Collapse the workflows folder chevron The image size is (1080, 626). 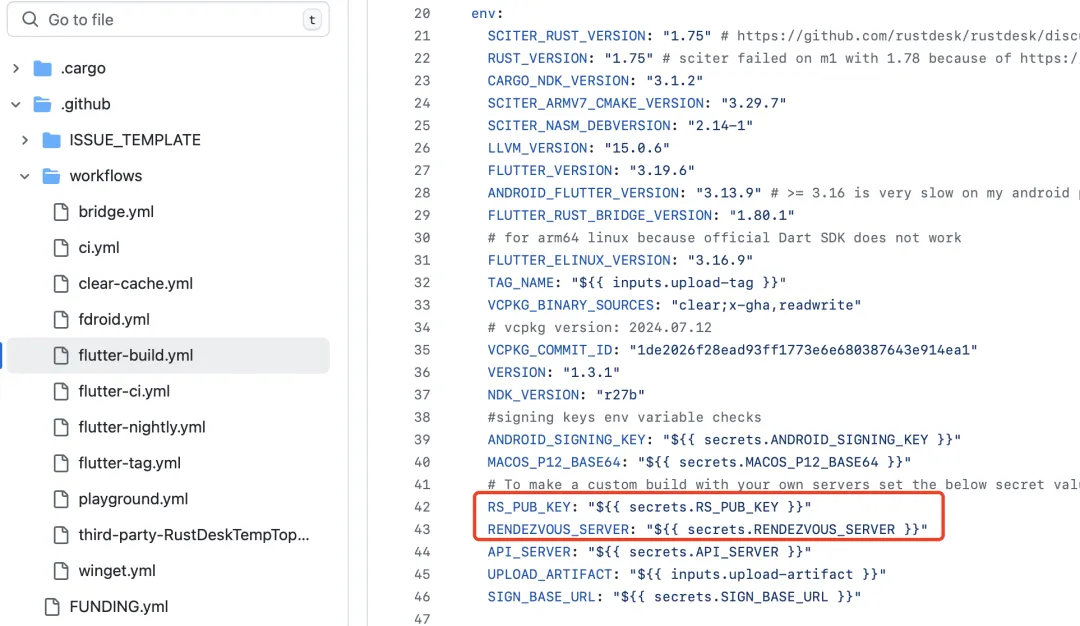24,176
